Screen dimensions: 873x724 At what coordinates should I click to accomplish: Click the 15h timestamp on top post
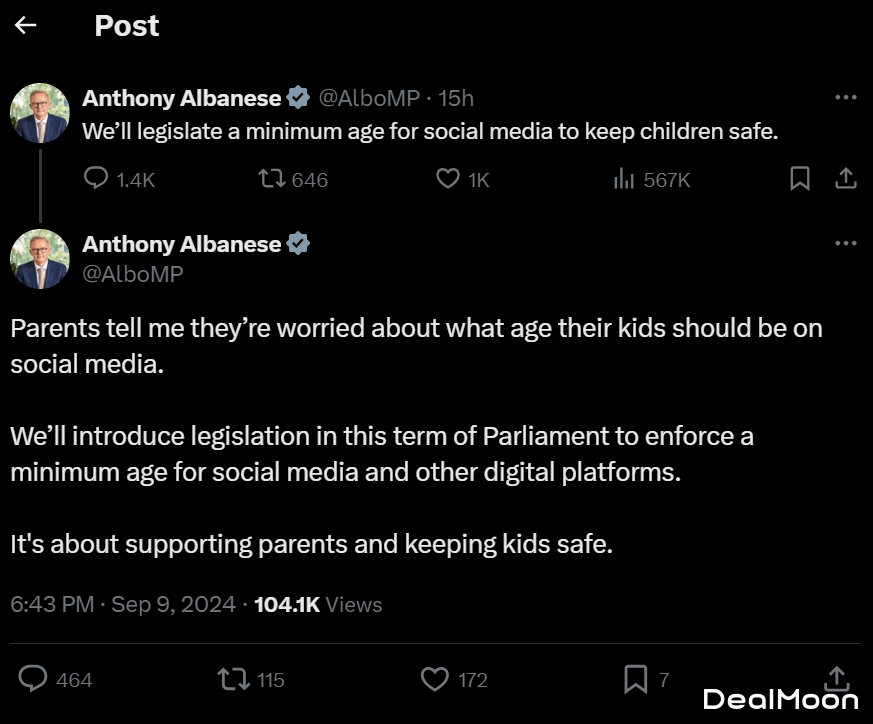456,98
